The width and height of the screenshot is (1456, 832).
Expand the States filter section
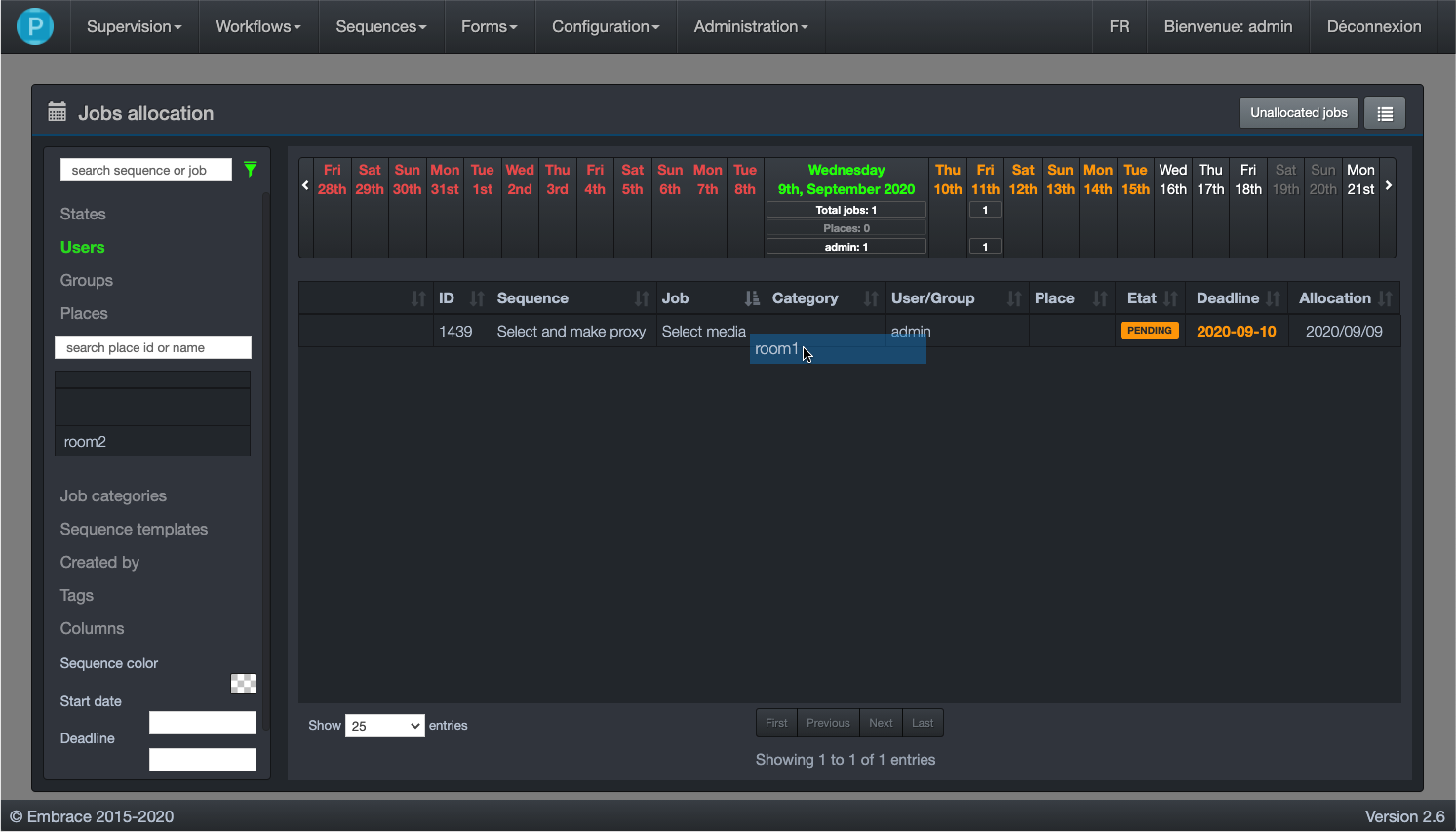tap(83, 214)
